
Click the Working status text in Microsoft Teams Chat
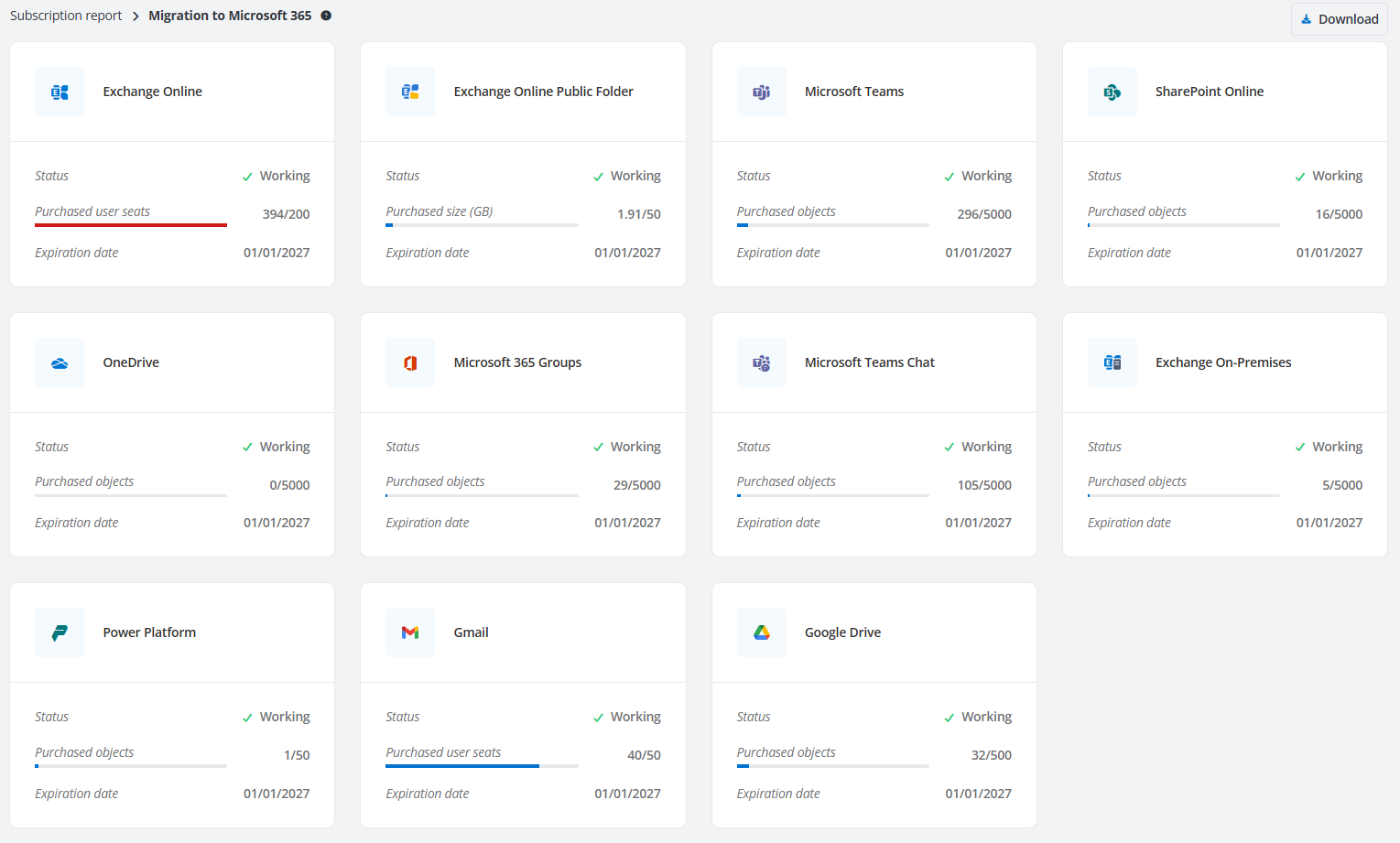coord(986,447)
